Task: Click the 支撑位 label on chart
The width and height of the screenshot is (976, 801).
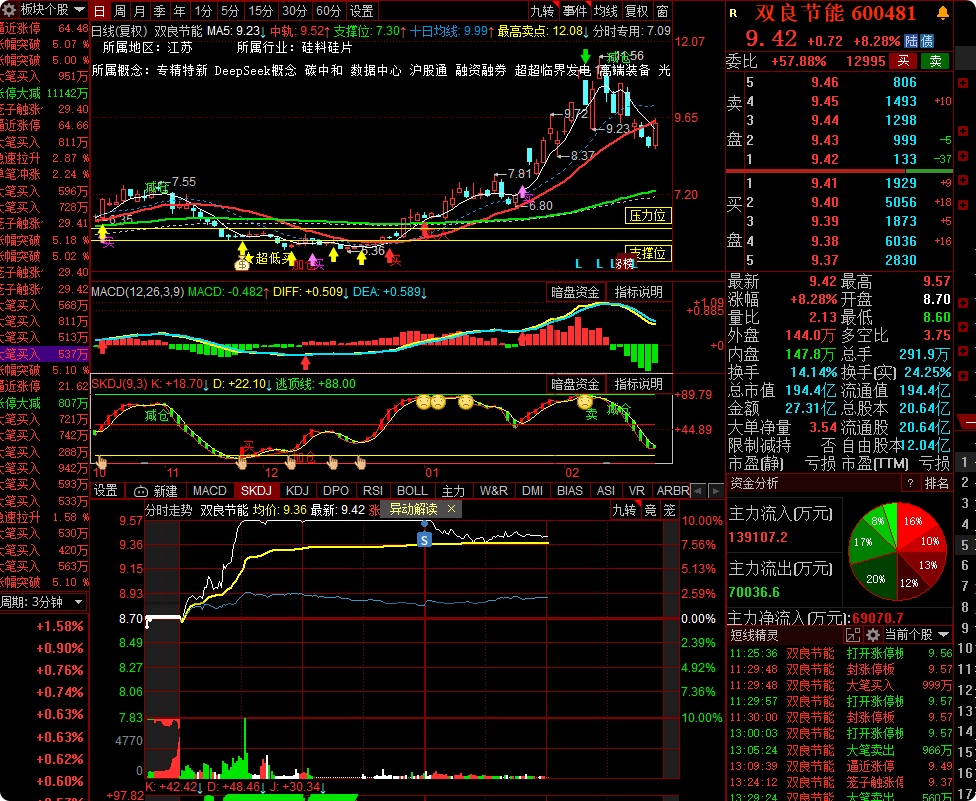Action: tap(648, 253)
